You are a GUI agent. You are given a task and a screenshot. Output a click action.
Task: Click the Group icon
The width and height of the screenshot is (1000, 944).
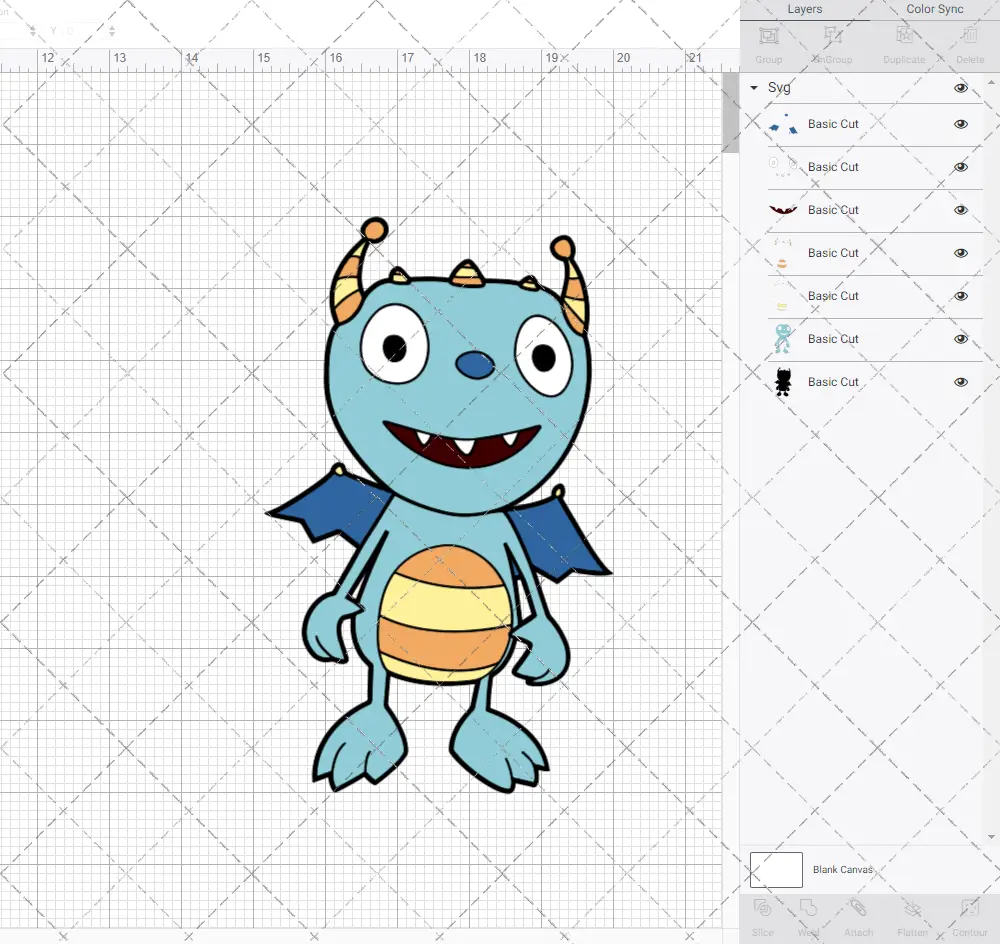(x=768, y=36)
